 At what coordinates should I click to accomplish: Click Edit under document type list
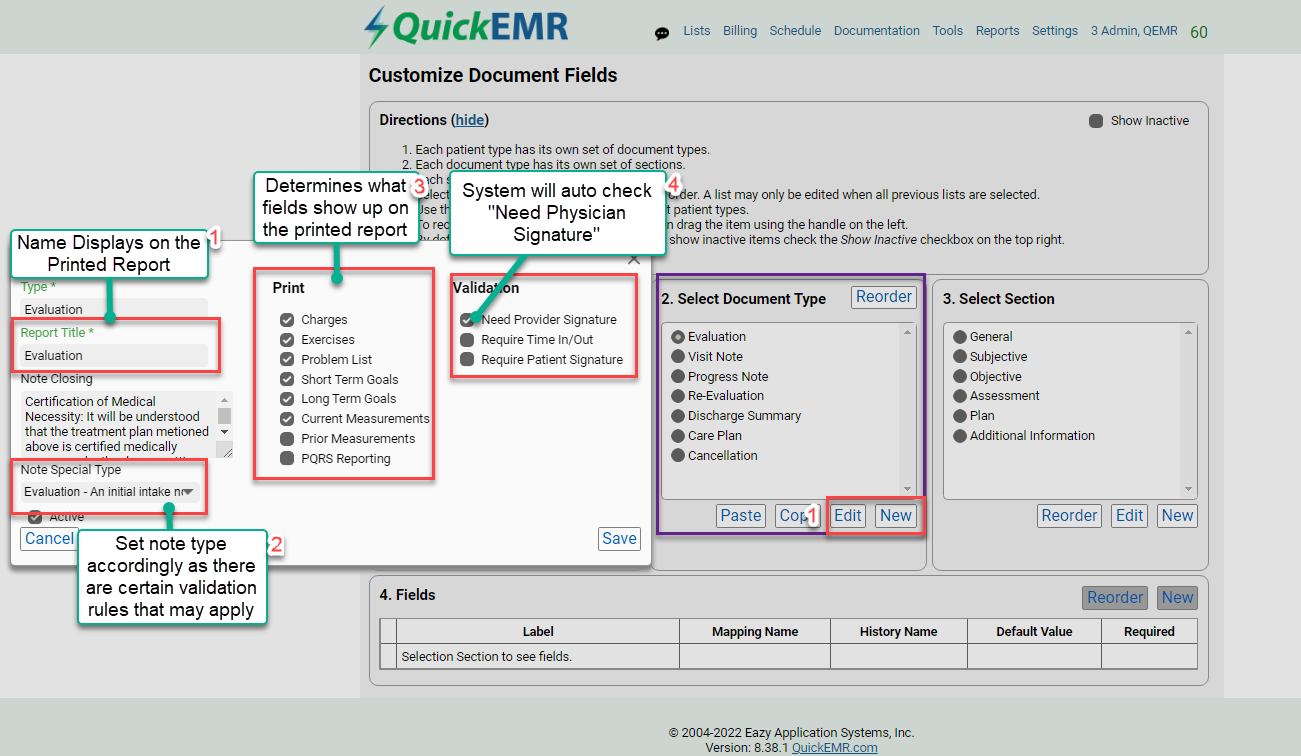pyautogui.click(x=848, y=516)
